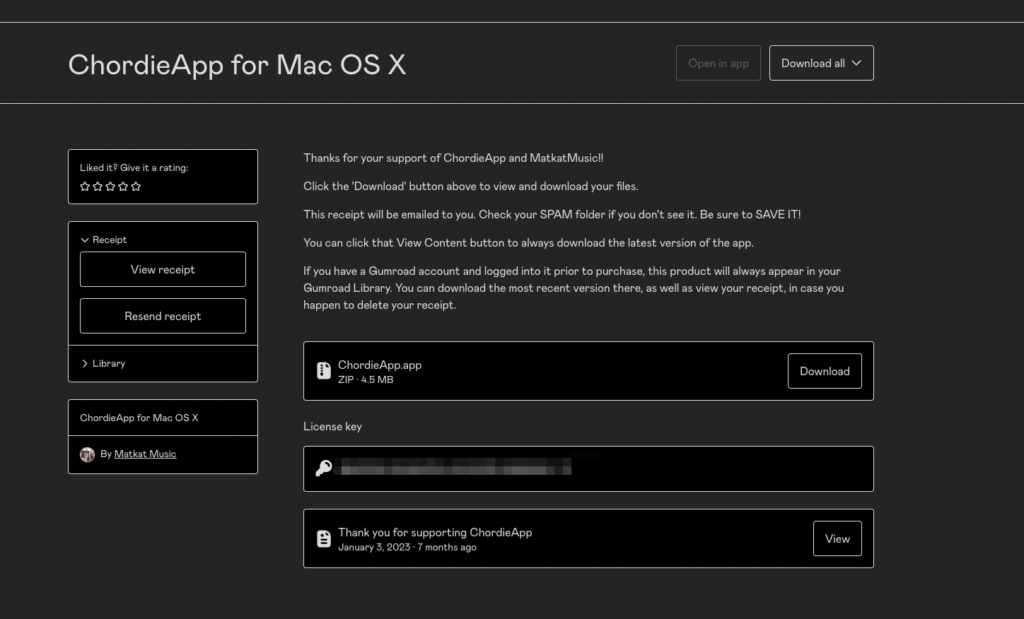Image resolution: width=1024 pixels, height=619 pixels.
Task: Collapse the Receipt section
Action: tap(104, 240)
